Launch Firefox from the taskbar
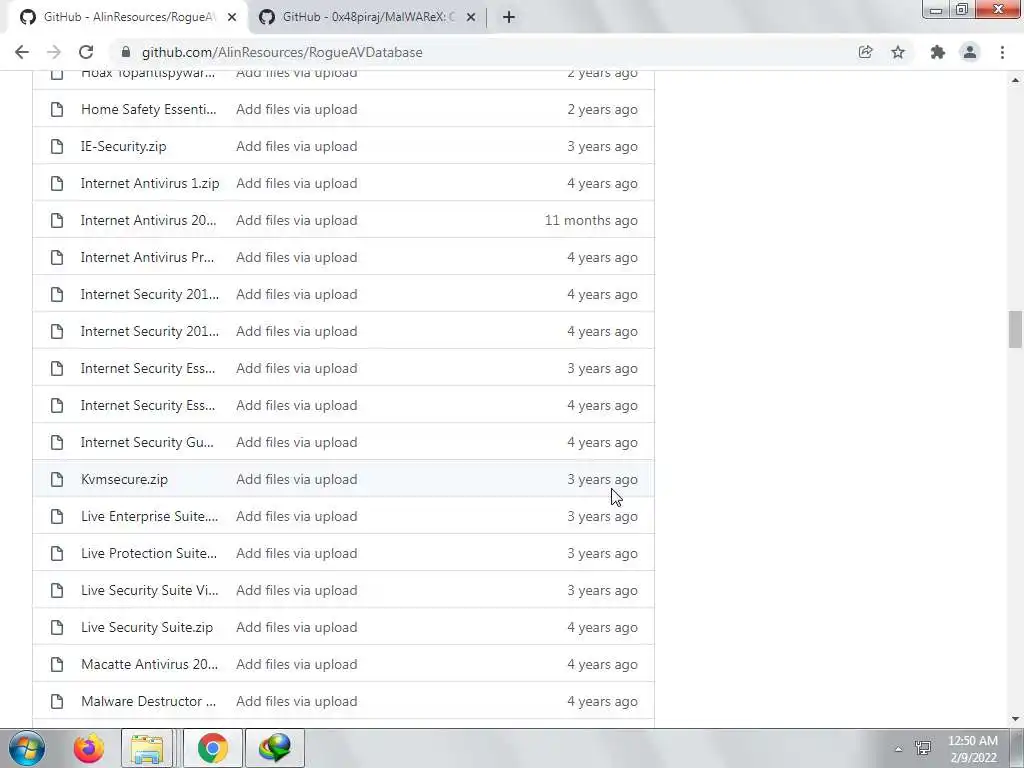Screen dimensions: 1024x768 click(88, 748)
